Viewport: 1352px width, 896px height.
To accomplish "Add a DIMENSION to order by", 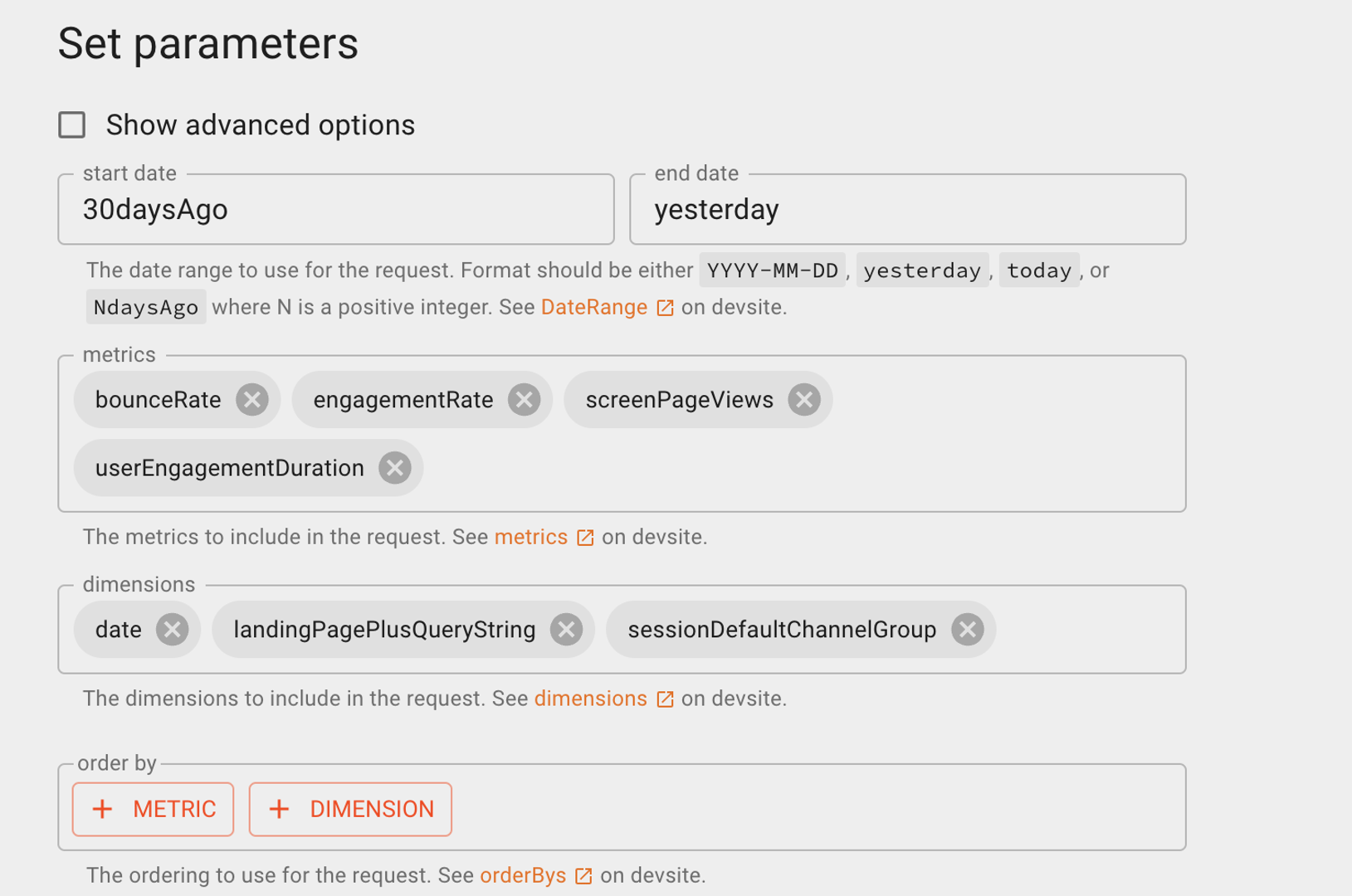I will [350, 809].
